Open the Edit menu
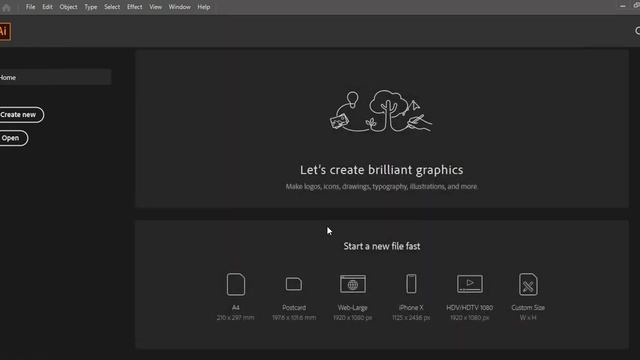 (47, 7)
